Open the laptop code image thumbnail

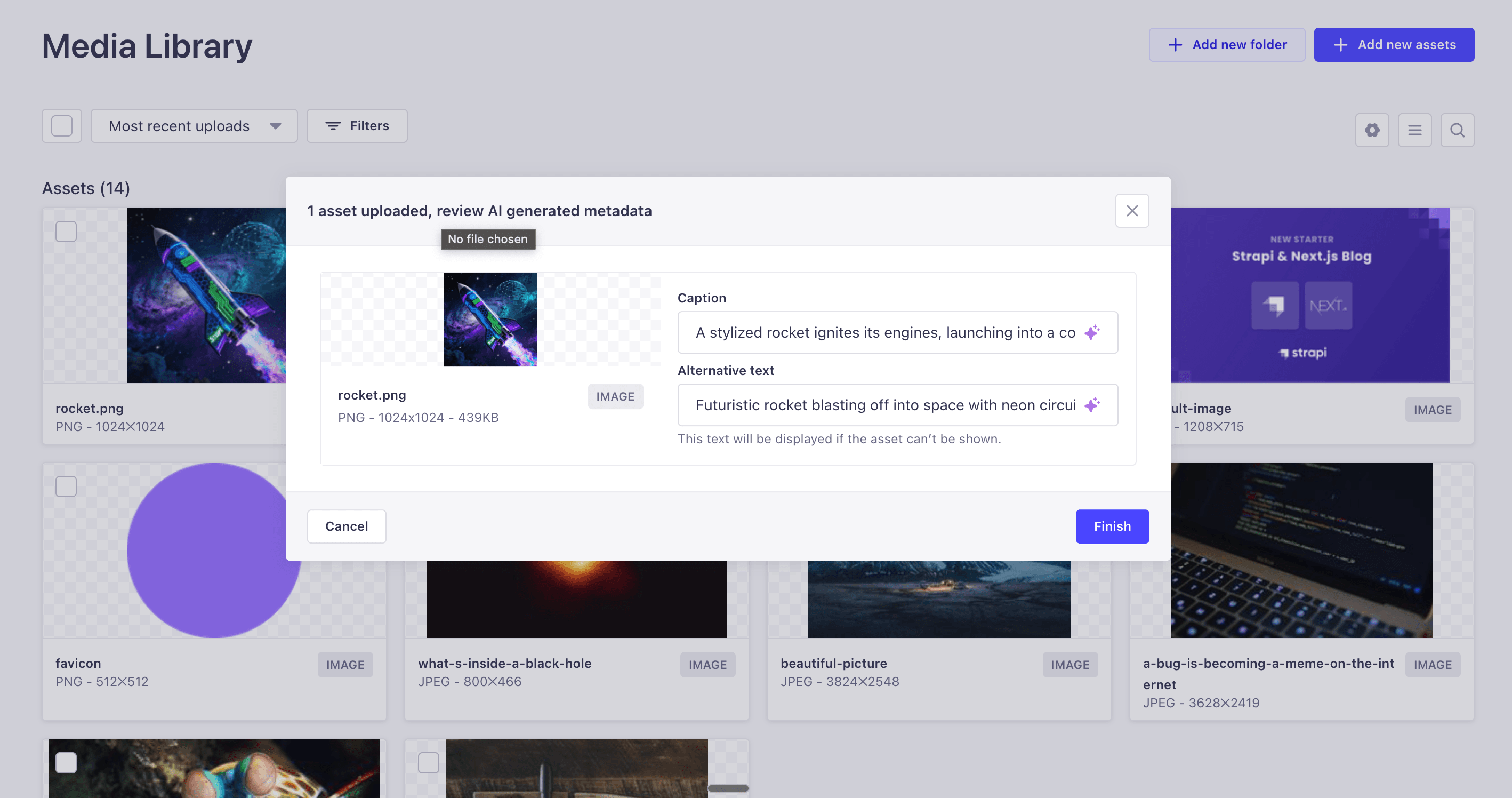tap(1301, 550)
